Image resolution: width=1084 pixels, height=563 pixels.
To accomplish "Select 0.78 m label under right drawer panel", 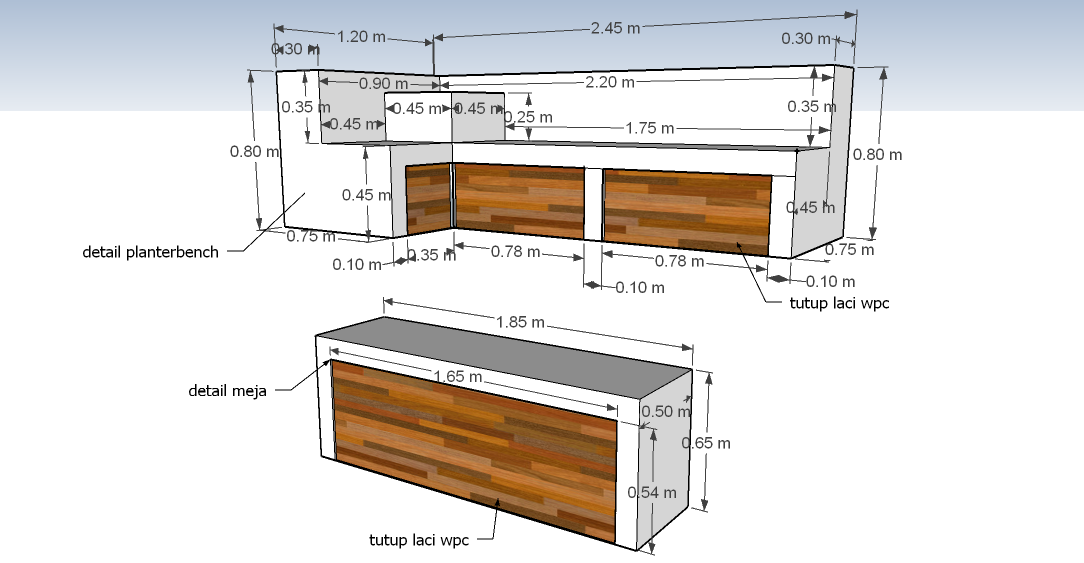I will (x=680, y=261).
